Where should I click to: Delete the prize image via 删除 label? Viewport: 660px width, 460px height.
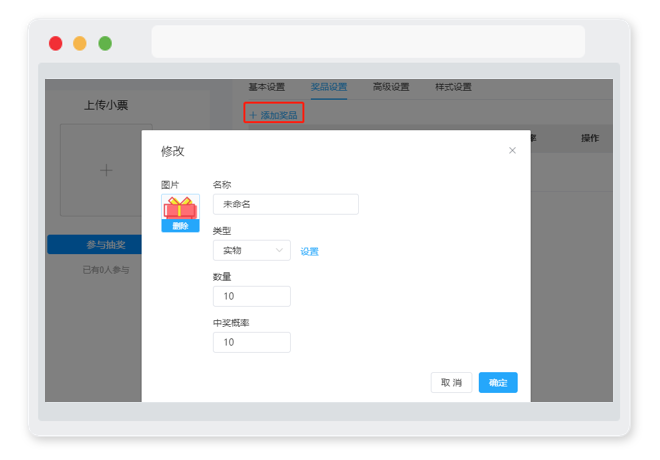tap(180, 226)
